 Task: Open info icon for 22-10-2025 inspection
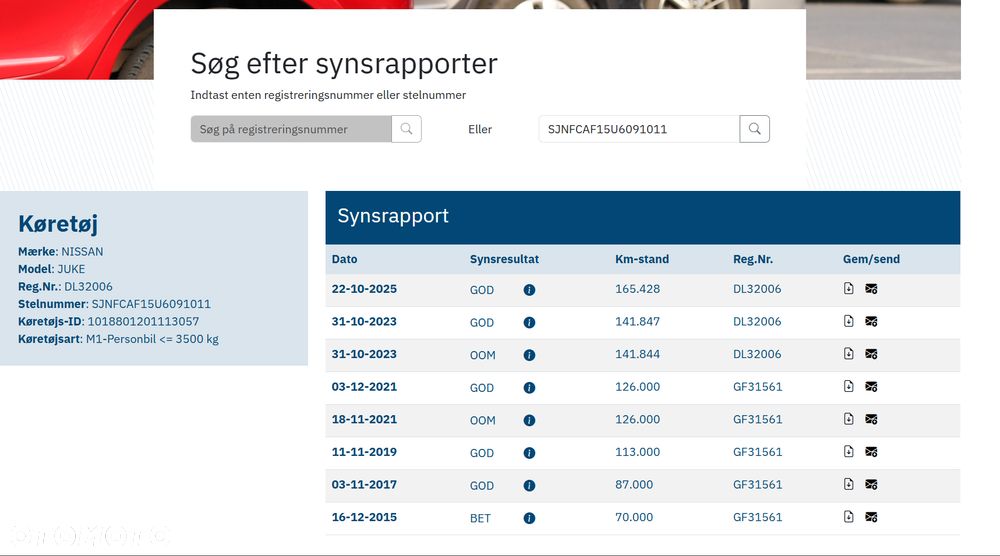(x=529, y=290)
